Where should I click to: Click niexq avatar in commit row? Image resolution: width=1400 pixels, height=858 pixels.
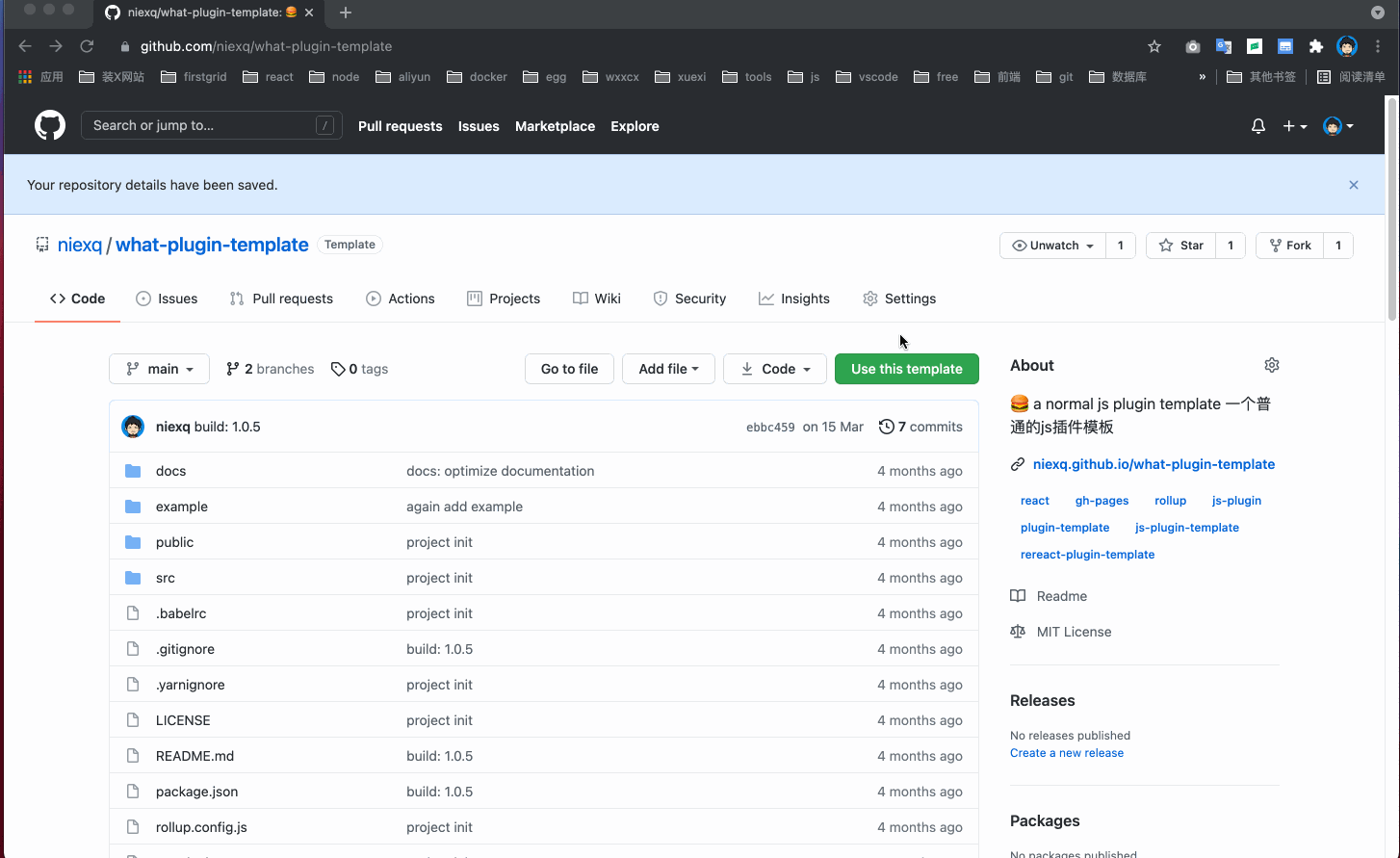tap(133, 427)
